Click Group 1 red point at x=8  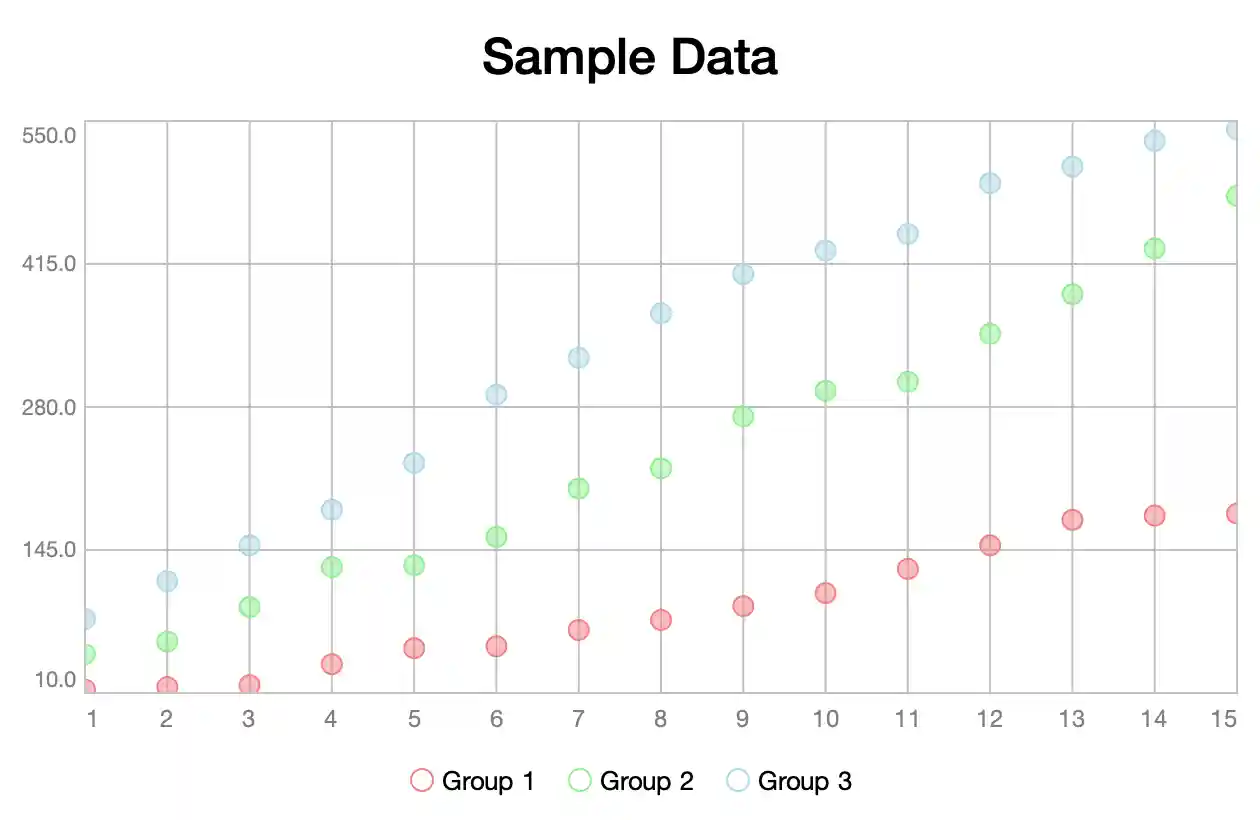pos(661,620)
